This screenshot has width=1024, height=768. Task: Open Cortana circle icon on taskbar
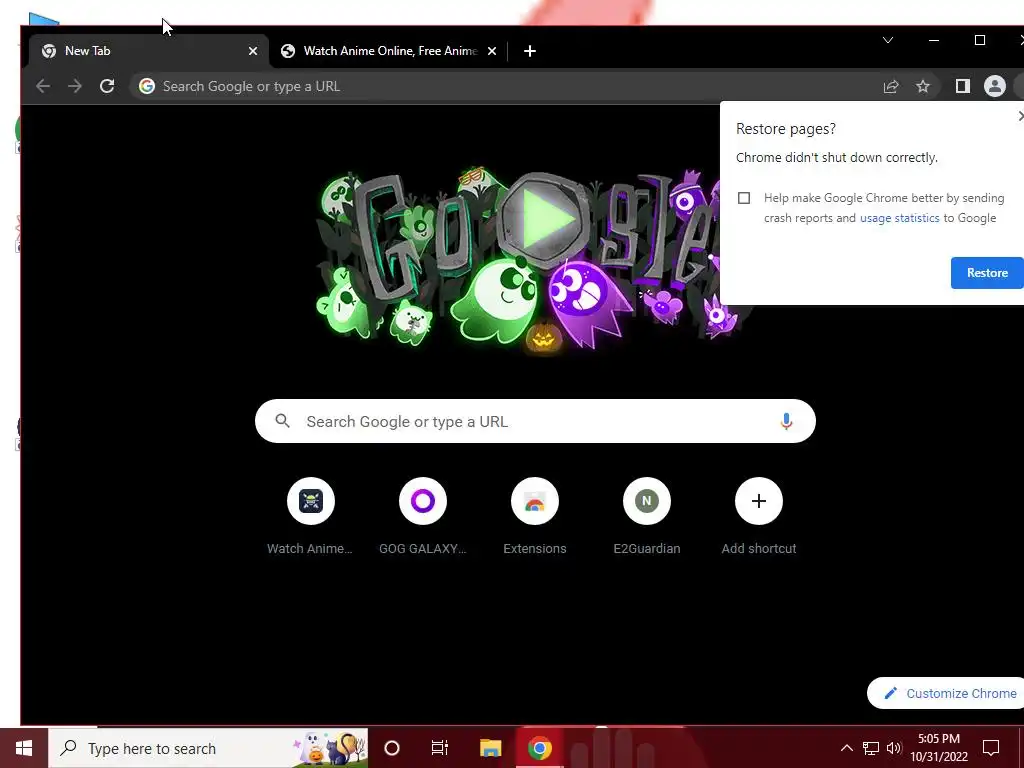coord(392,748)
